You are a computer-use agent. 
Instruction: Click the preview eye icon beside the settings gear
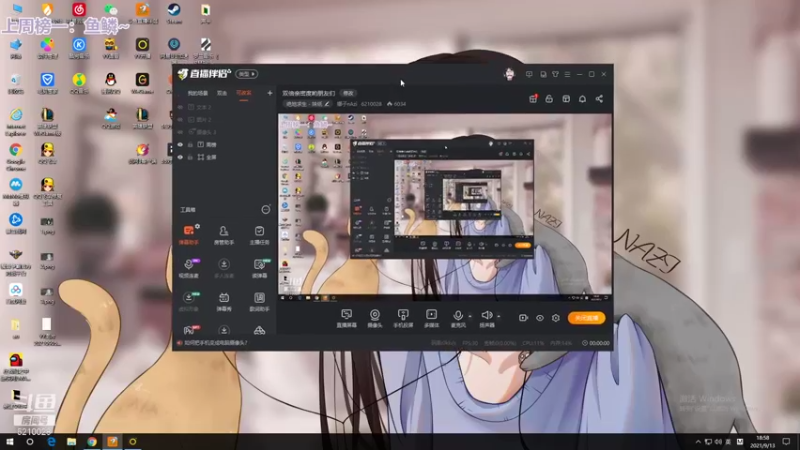[x=540, y=318]
